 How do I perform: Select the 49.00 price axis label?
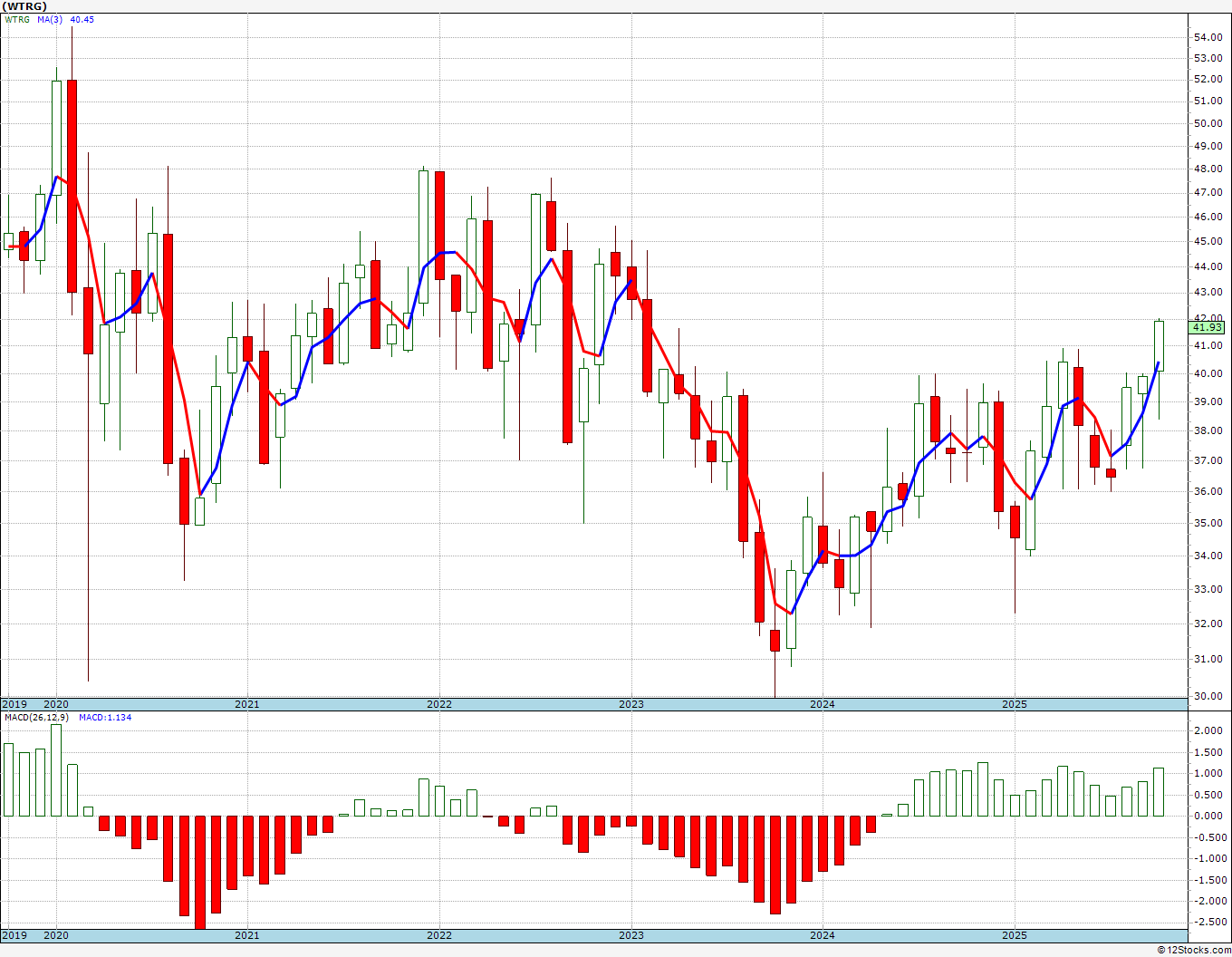pyautogui.click(x=1208, y=146)
